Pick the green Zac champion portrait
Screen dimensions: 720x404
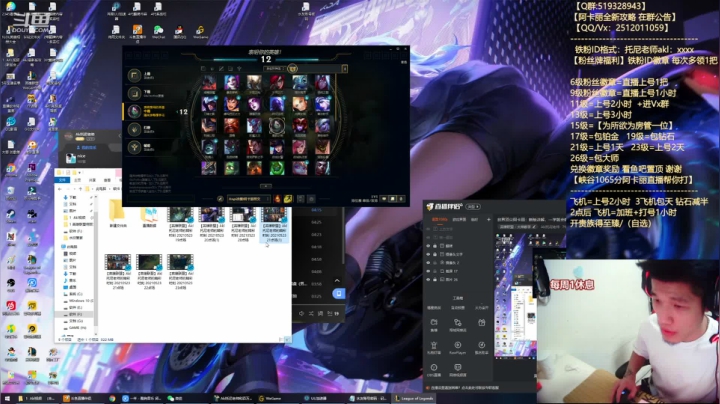[277, 168]
